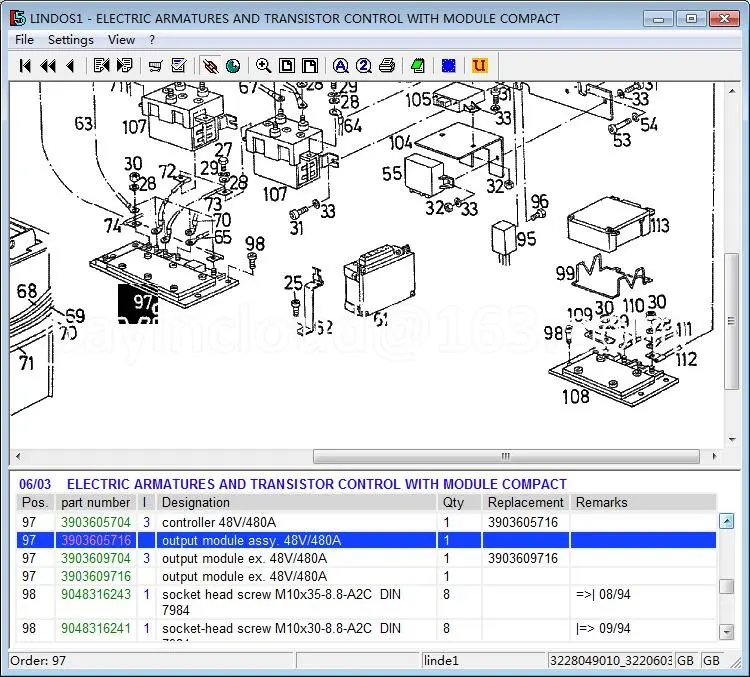Click the section title '06/03 ELECTRIC ARMATURES' heading

293,484
